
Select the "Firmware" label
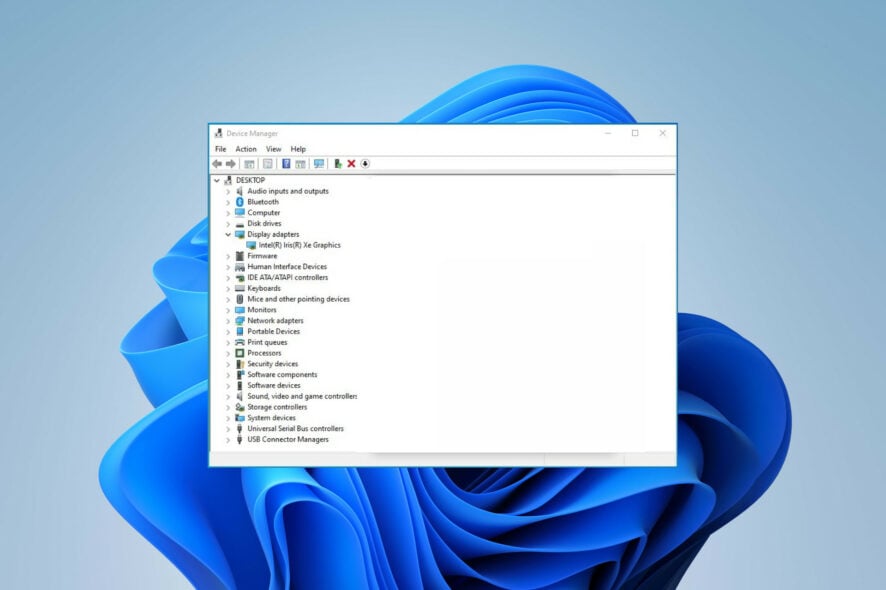(x=262, y=256)
